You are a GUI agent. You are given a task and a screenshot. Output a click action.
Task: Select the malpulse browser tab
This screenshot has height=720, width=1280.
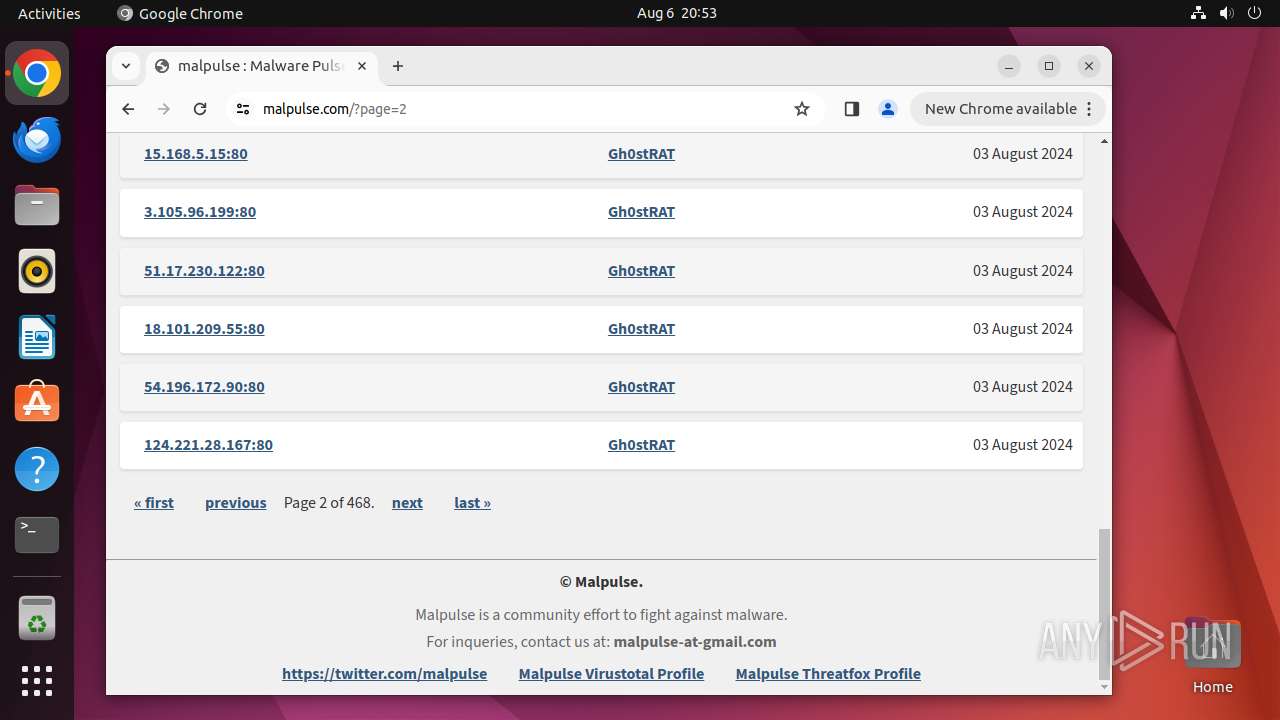point(261,66)
